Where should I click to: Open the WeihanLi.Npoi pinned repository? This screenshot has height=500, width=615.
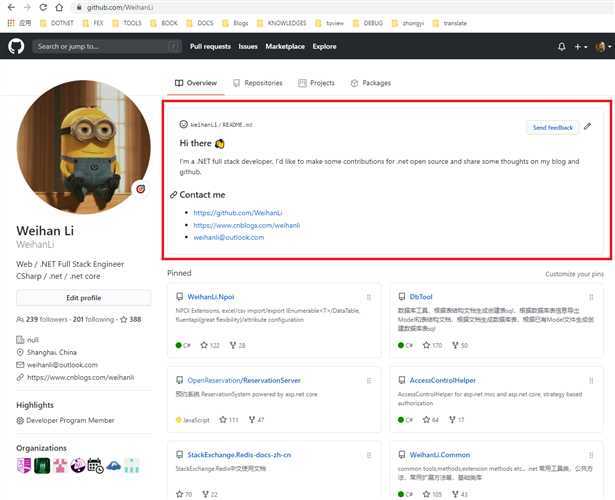[x=211, y=297]
